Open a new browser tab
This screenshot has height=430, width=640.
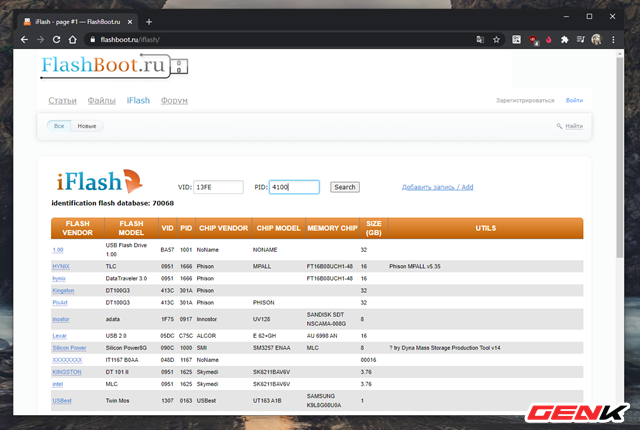(149, 22)
